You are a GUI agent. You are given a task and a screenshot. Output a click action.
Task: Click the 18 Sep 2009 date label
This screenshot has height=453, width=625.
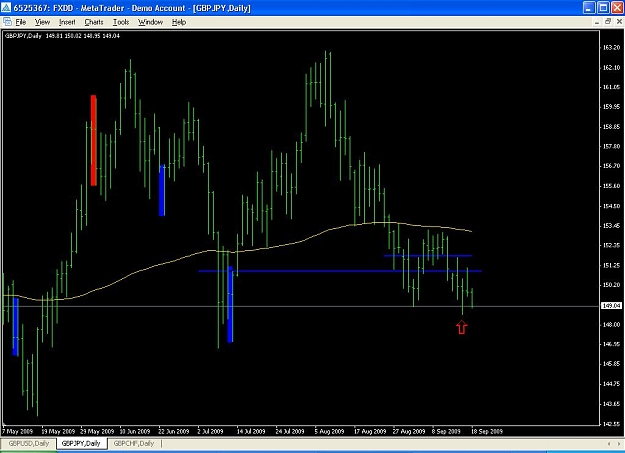point(487,431)
